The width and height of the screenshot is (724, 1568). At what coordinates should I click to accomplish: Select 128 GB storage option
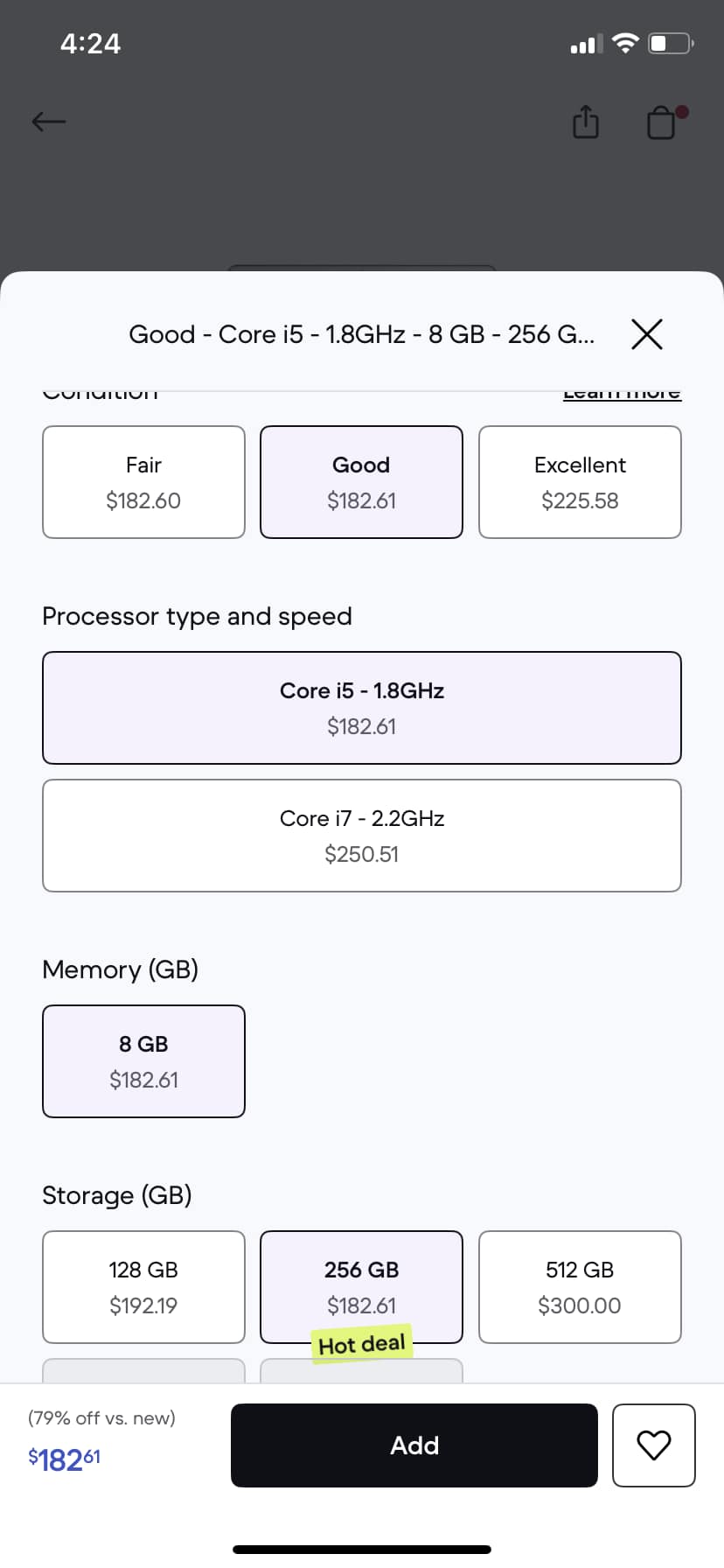(x=143, y=1287)
